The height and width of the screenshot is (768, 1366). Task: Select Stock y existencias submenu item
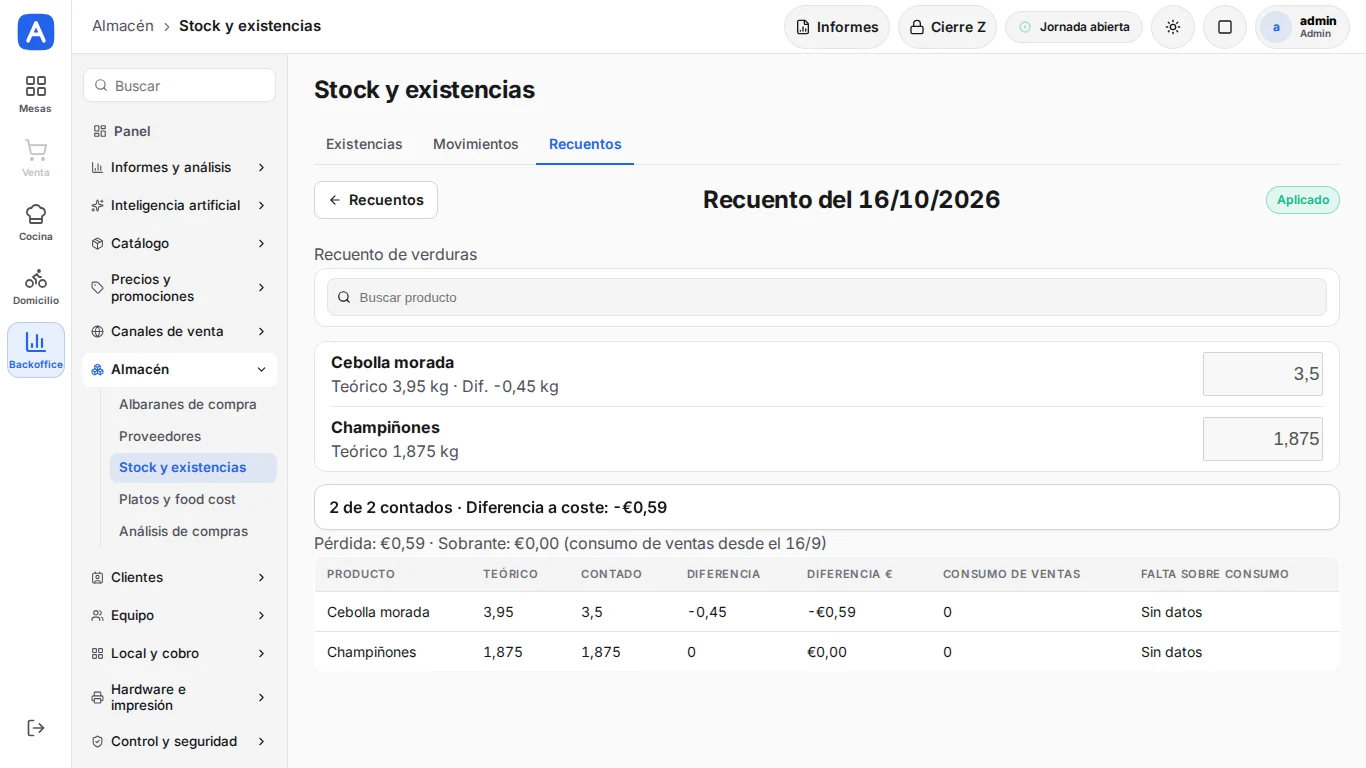(193, 467)
